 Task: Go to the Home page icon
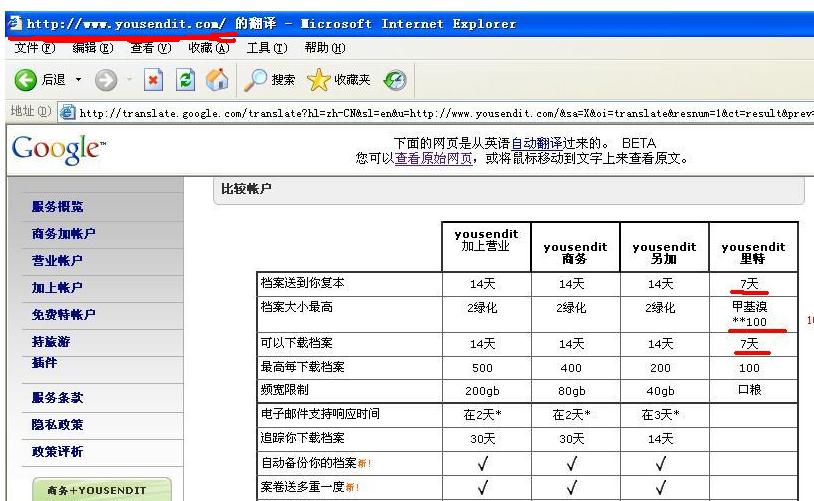pyautogui.click(x=217, y=80)
